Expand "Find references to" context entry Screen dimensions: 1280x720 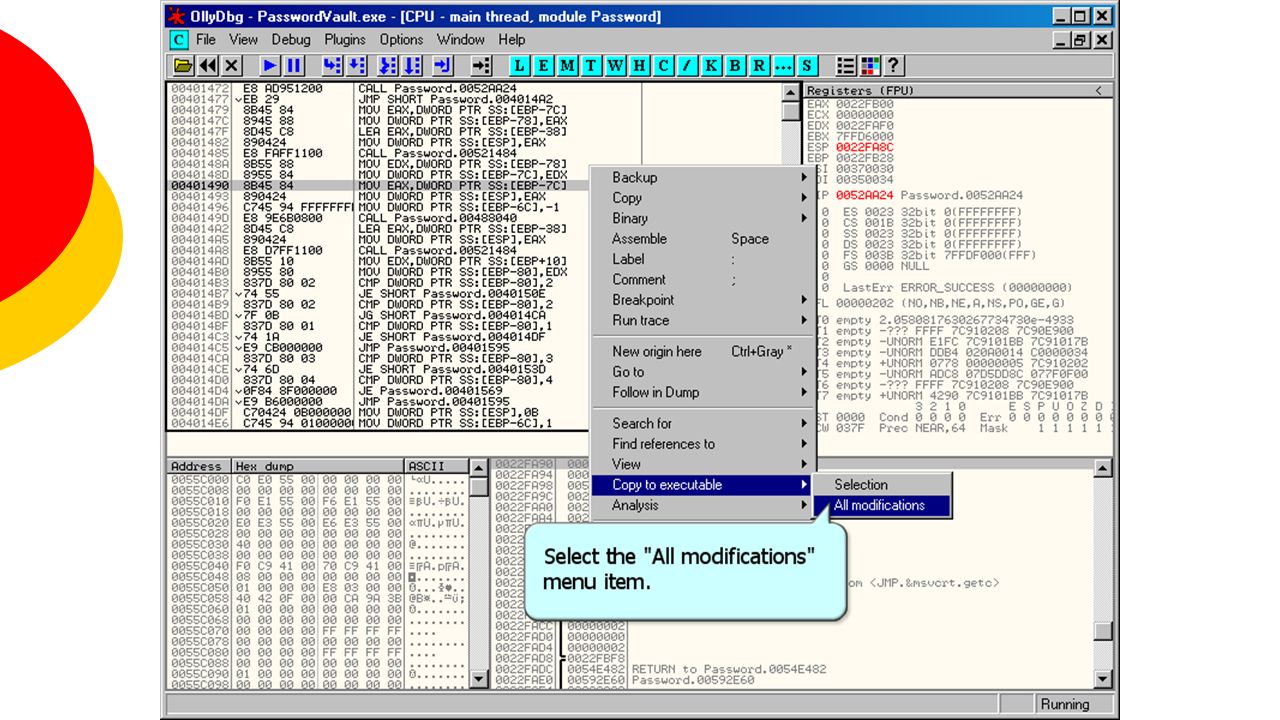pyautogui.click(x=703, y=444)
